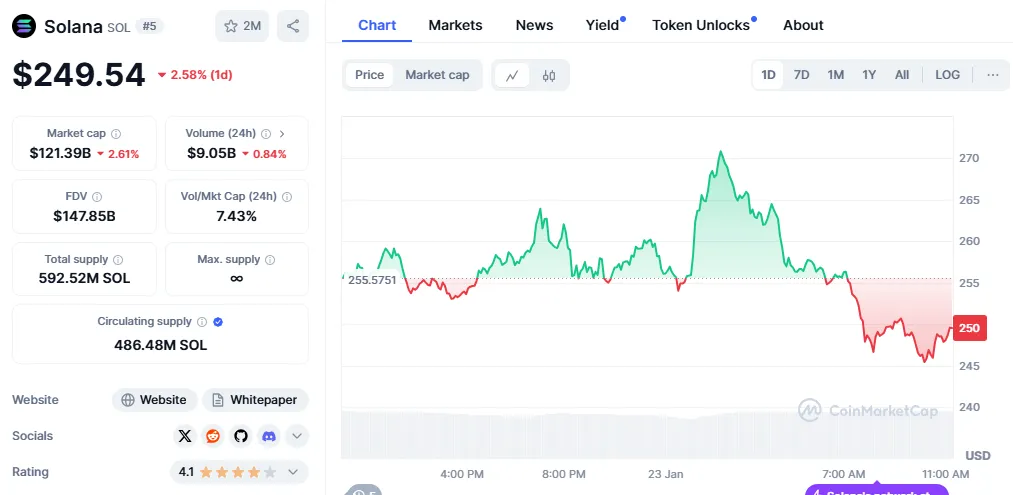This screenshot has height=495, width=1013.
Task: Expand more social links chevron
Action: click(296, 436)
